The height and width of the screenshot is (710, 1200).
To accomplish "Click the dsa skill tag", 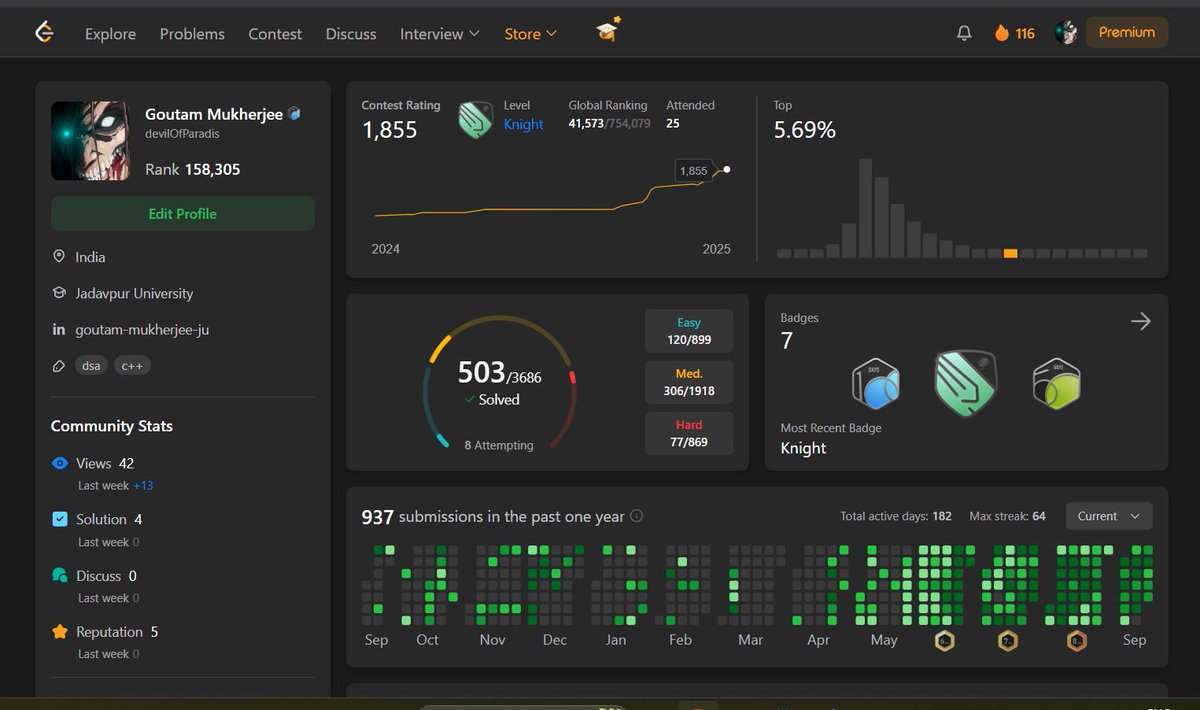I will [x=91, y=366].
